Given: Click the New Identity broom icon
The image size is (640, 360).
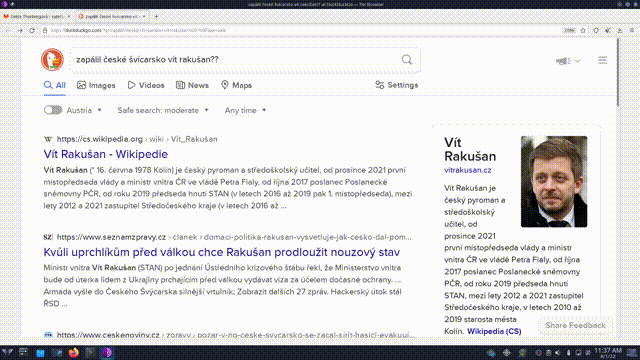Looking at the screenshot, I should (x=608, y=31).
